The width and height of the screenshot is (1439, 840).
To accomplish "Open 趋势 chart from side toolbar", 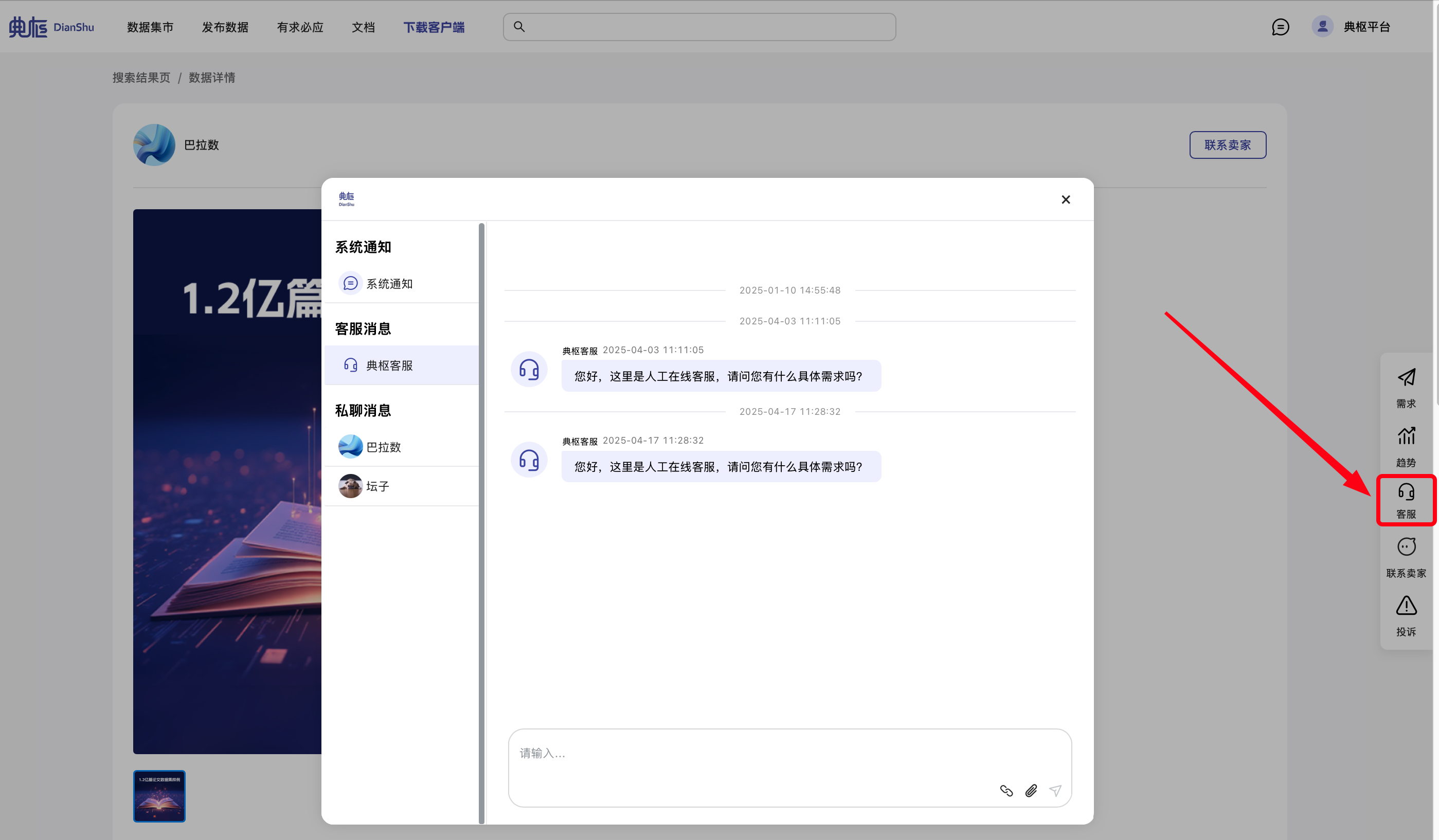I will (1406, 447).
